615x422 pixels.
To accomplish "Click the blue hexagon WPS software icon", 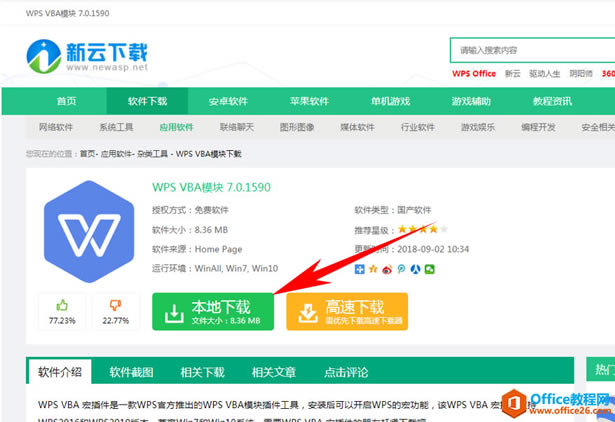I will click(89, 231).
